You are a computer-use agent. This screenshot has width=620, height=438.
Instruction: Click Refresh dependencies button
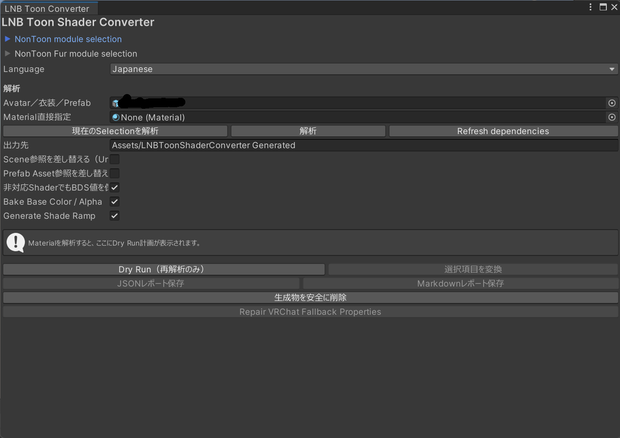point(503,131)
